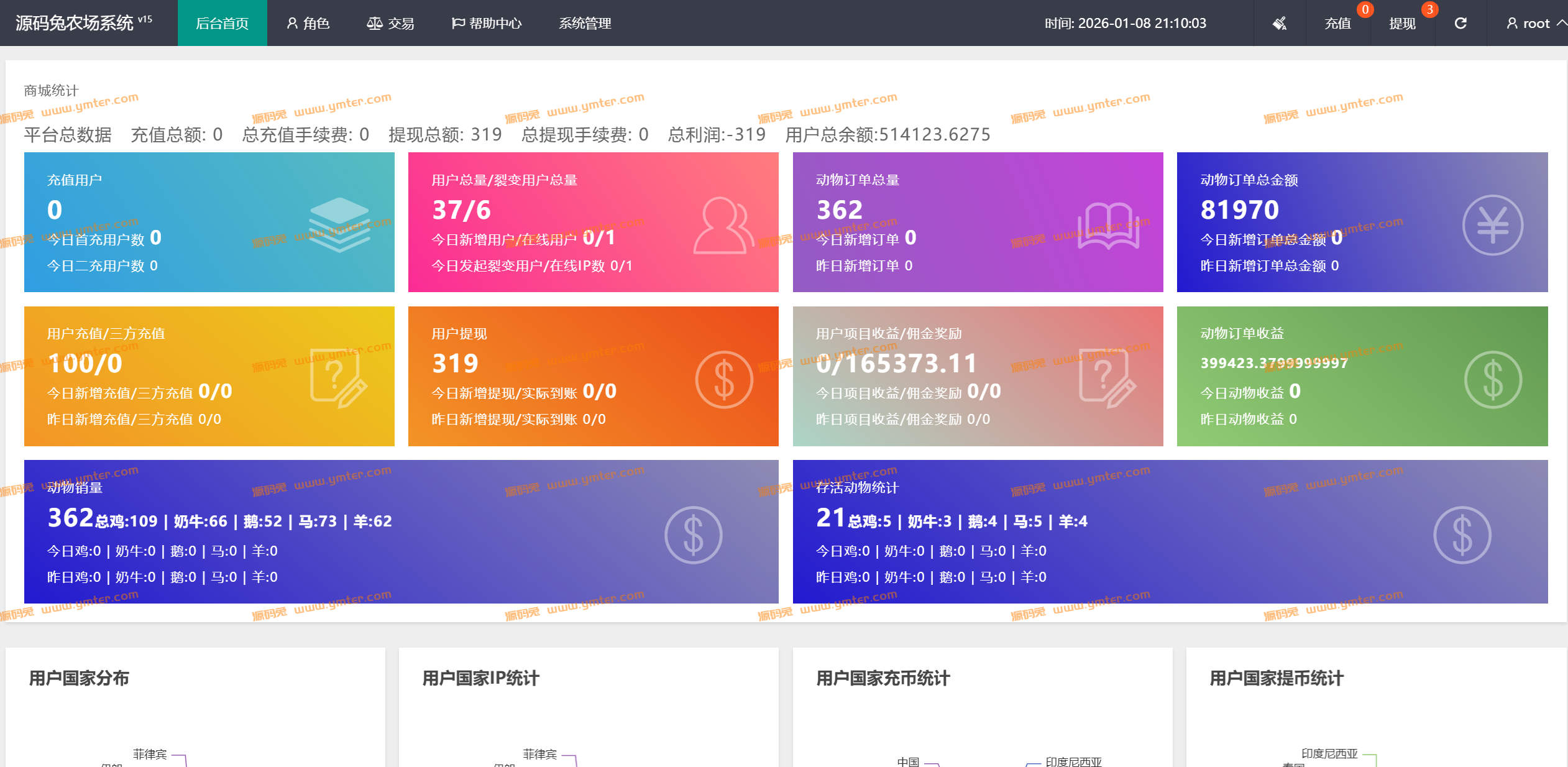Viewport: 1568px width, 767px height.
Task: Expand the 交易 navigation menu
Action: click(x=390, y=24)
